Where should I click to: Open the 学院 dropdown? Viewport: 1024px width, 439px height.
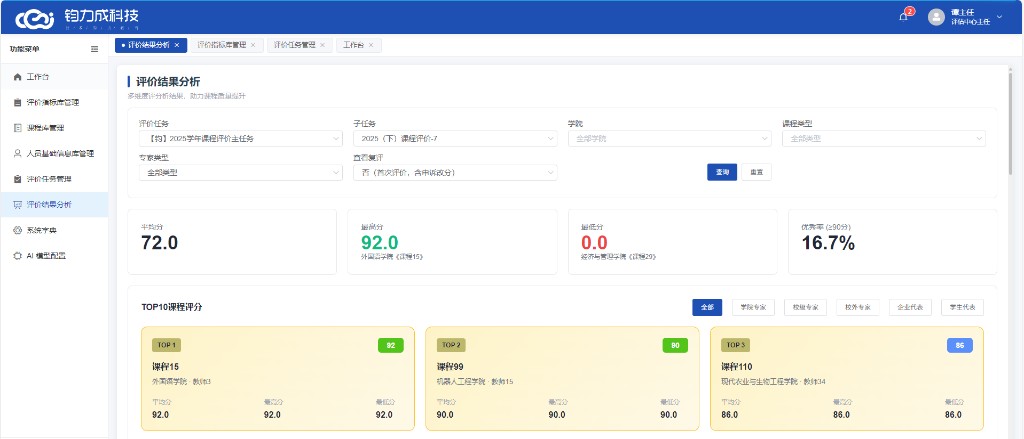(x=669, y=138)
